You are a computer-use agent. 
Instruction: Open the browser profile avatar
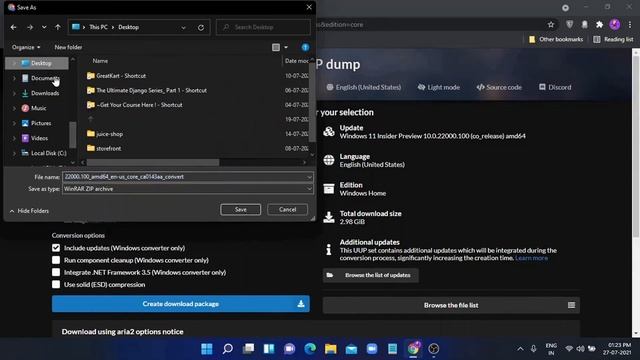coord(615,24)
